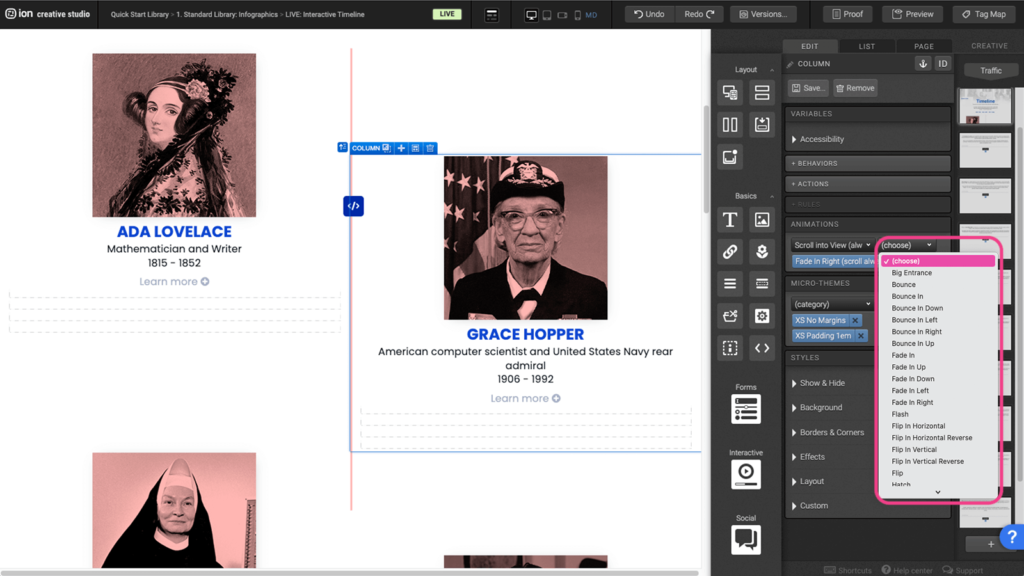Click the plus icon on the canvas column toolbar
This screenshot has width=1024, height=576.
[x=401, y=148]
